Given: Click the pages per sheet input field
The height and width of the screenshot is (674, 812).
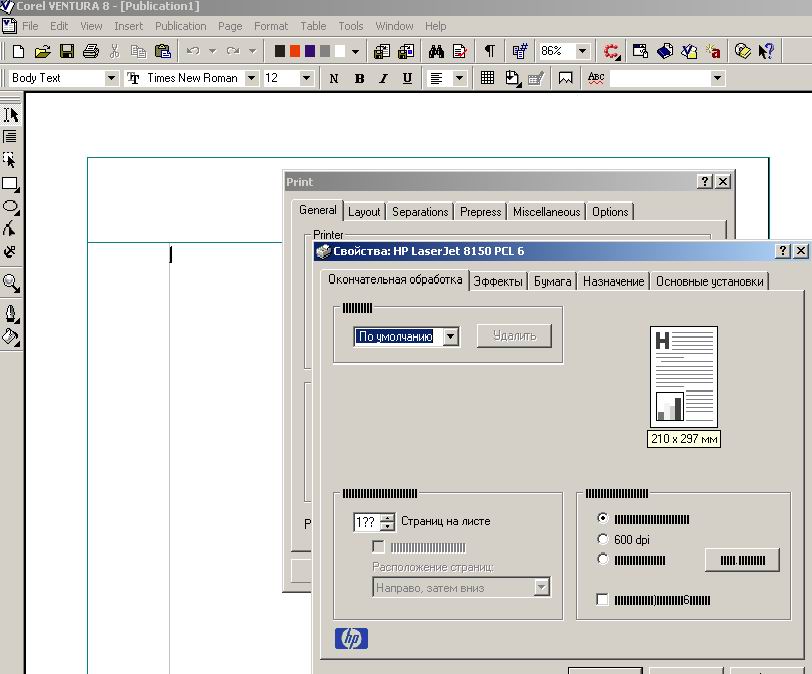Looking at the screenshot, I should [367, 522].
